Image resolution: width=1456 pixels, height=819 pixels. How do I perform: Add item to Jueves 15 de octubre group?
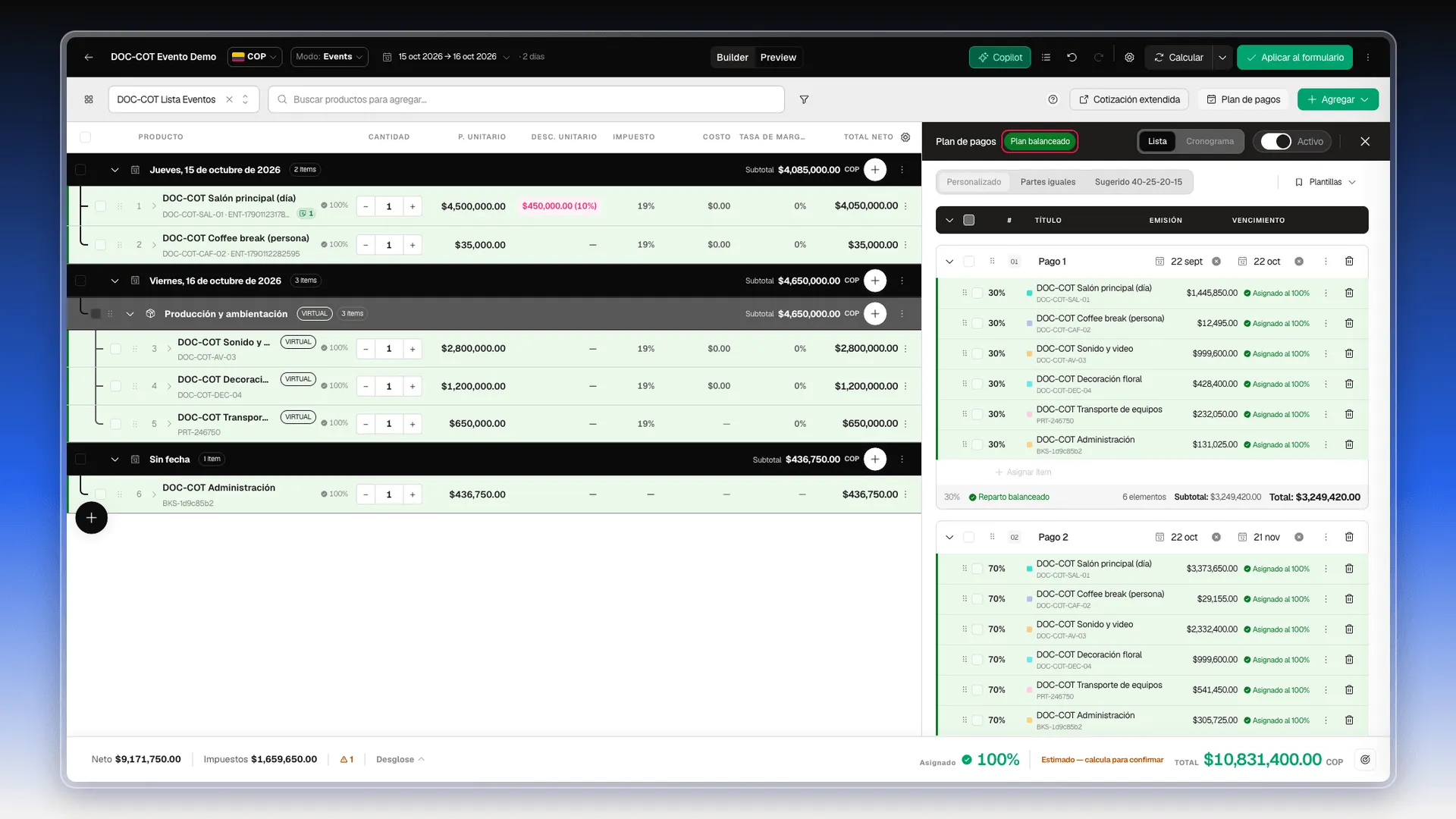click(x=875, y=170)
